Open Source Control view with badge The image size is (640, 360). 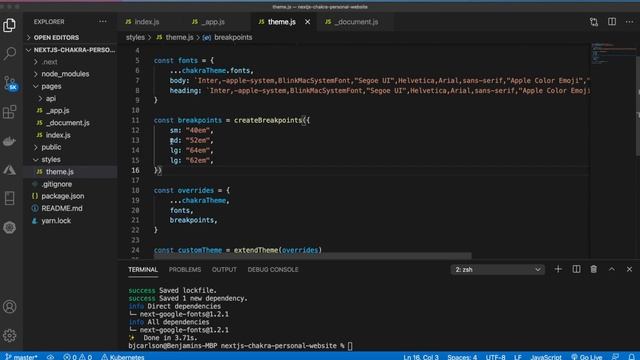point(10,83)
